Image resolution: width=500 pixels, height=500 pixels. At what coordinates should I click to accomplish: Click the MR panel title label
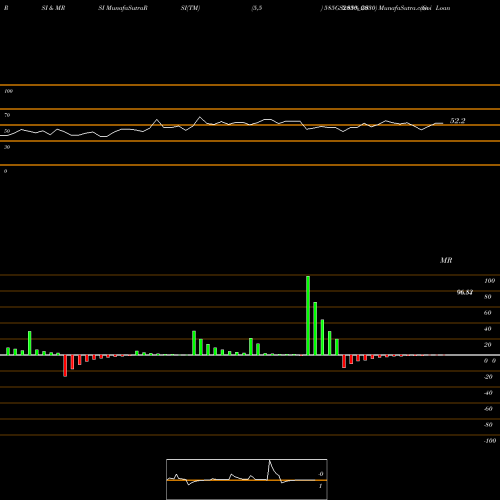pyautogui.click(x=446, y=260)
